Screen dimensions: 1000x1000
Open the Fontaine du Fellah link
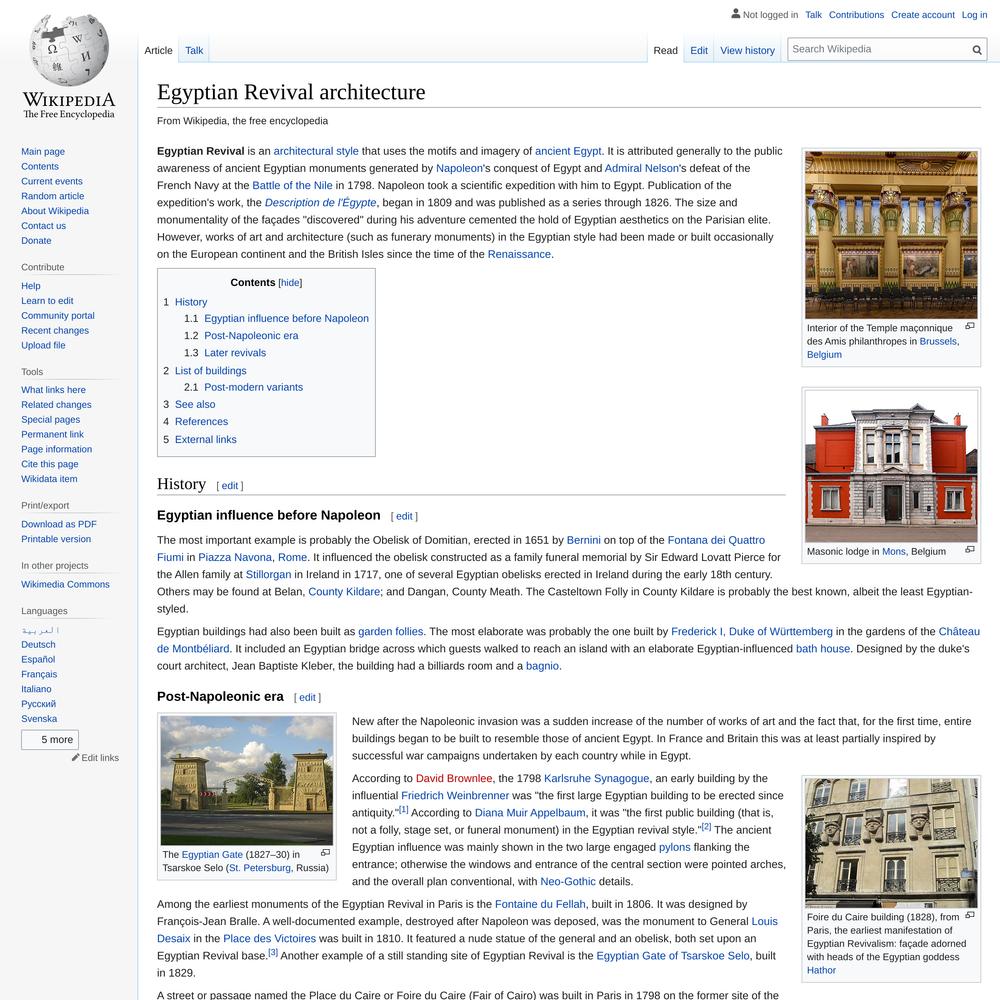click(540, 904)
